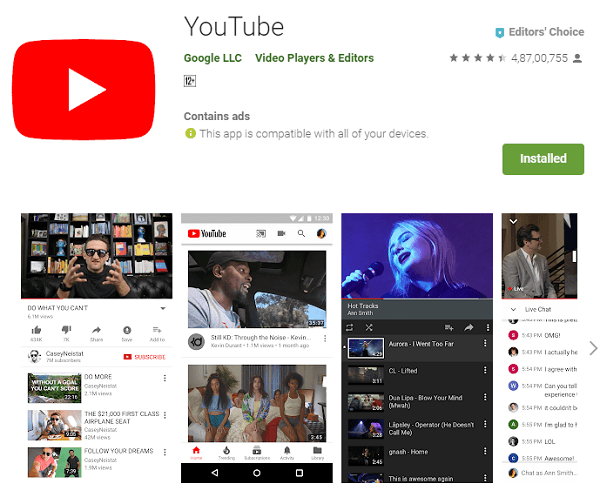Open options for Lapsley - Operator
Screen dimensions: 600x497
(x=485, y=424)
